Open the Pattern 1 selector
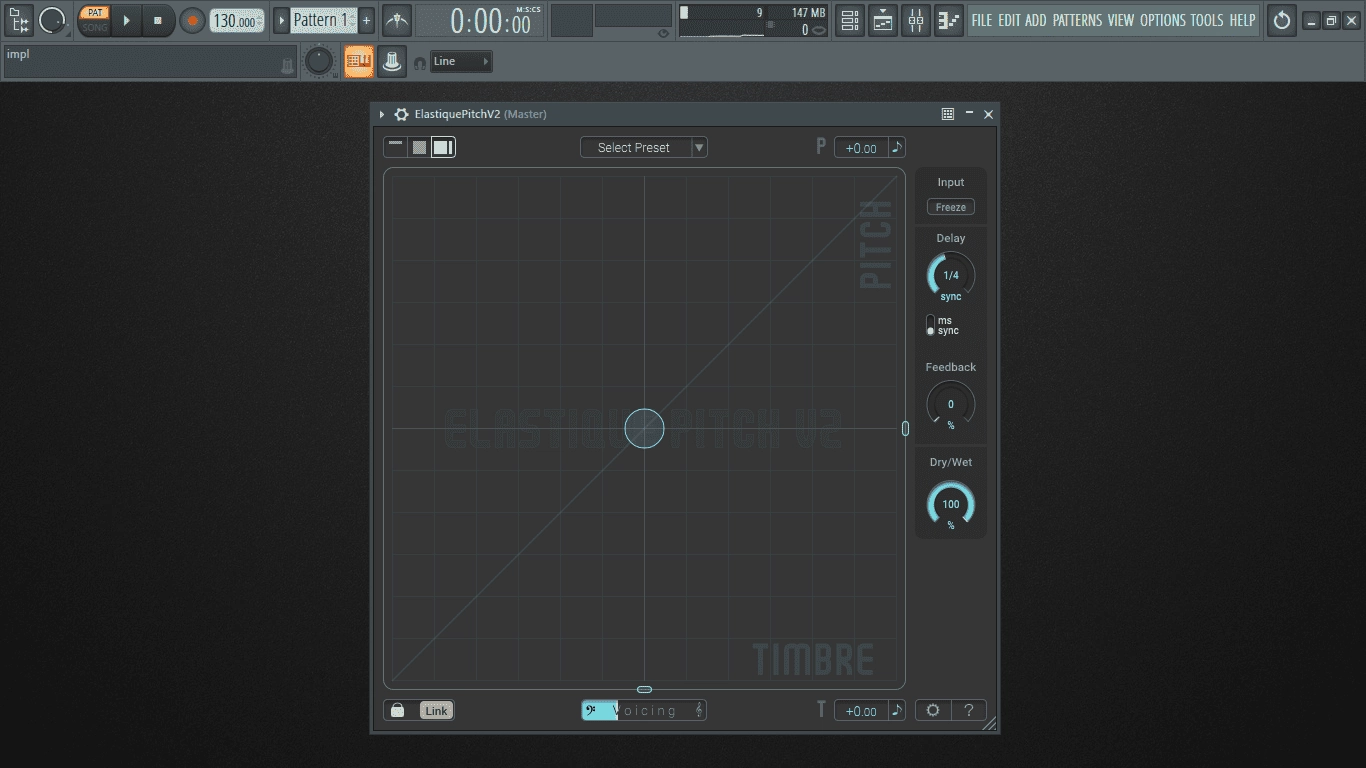 click(x=324, y=20)
